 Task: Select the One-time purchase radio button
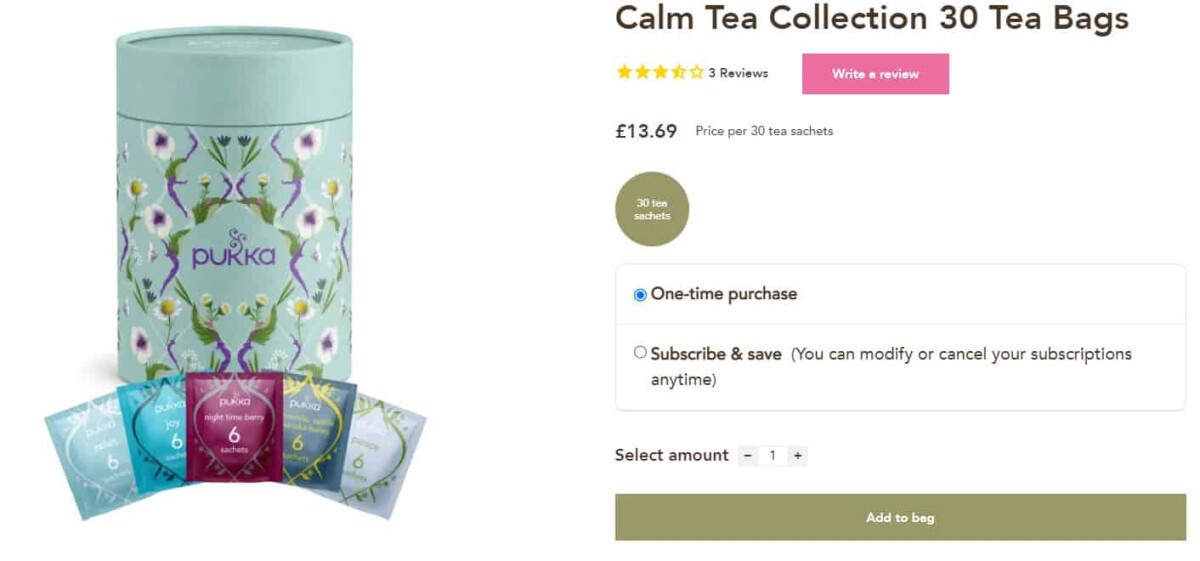click(x=640, y=295)
